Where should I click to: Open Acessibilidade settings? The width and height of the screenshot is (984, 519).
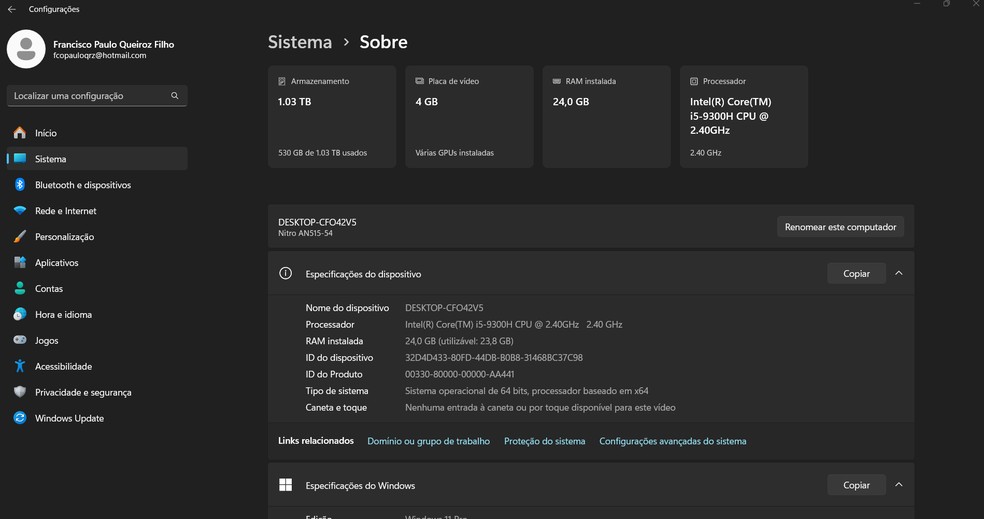(63, 366)
